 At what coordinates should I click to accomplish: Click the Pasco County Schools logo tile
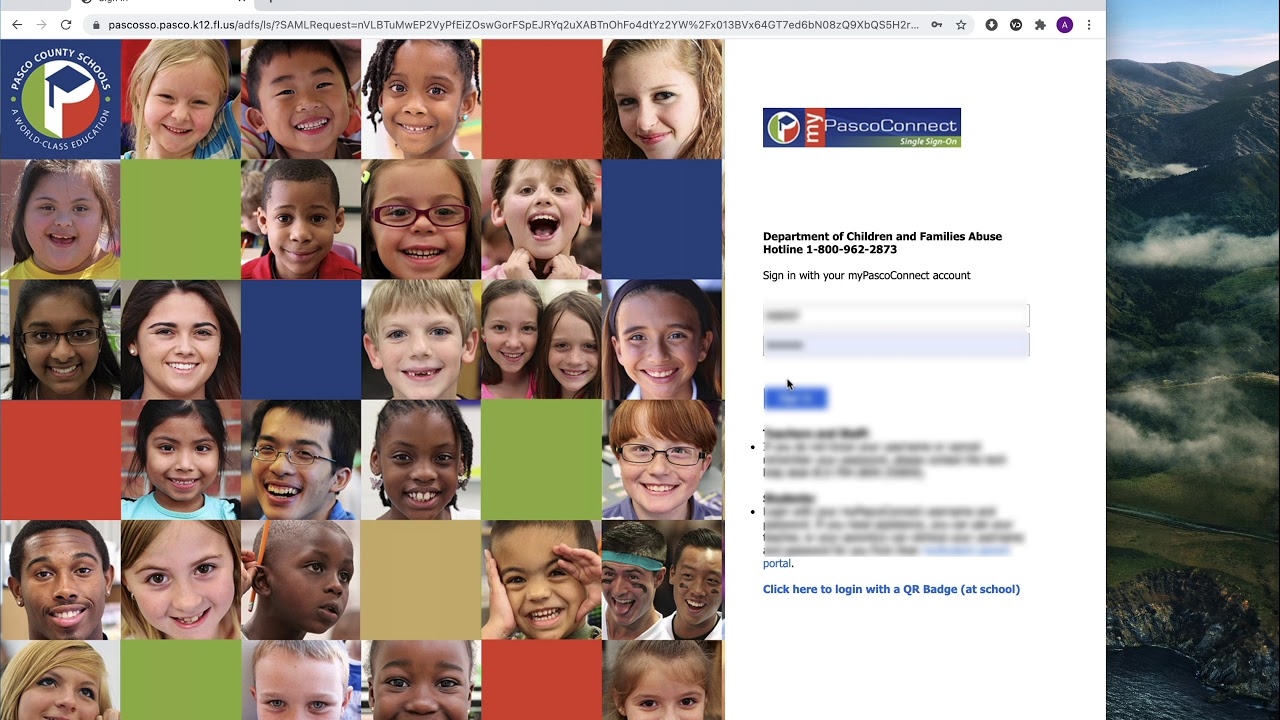[x=60, y=99]
